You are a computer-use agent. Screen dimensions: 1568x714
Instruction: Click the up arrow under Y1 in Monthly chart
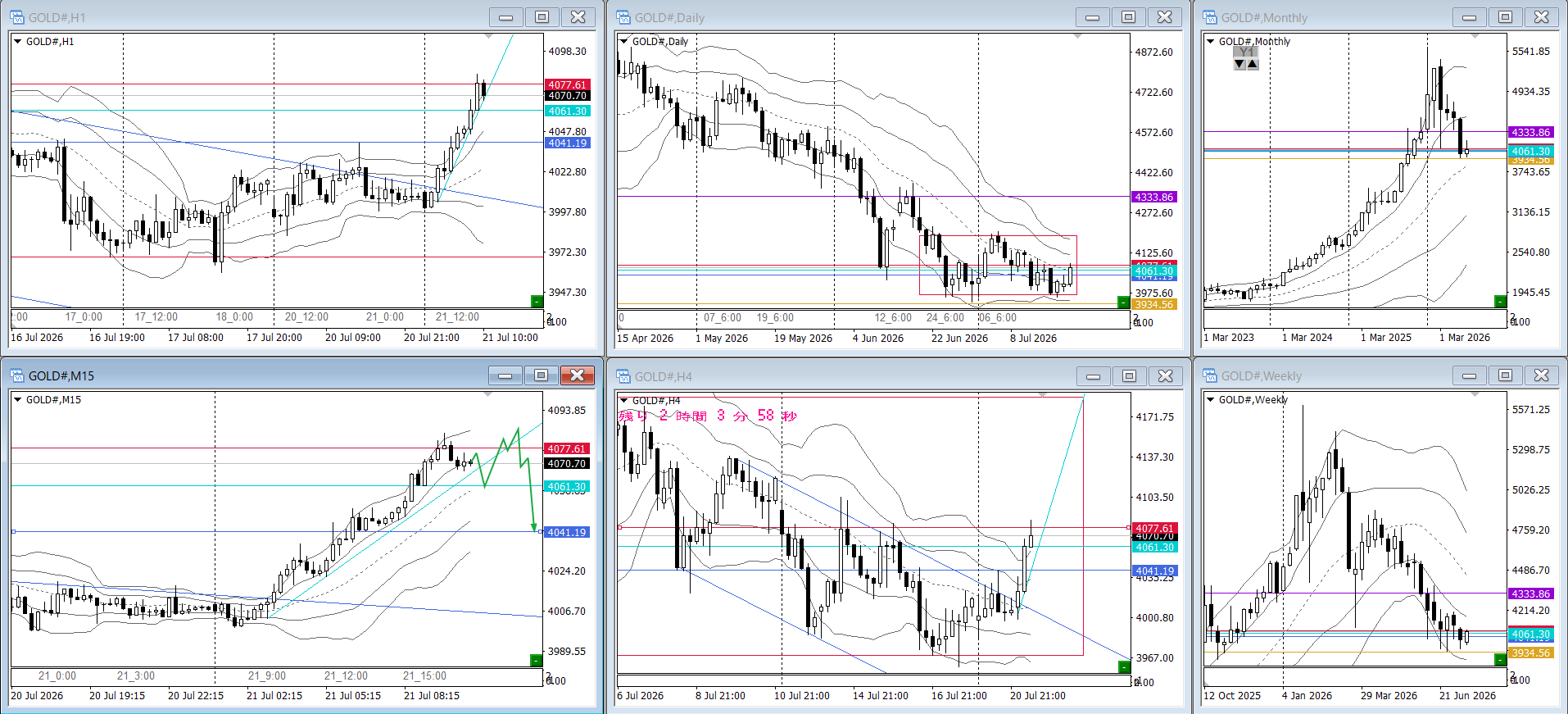pos(1253,64)
